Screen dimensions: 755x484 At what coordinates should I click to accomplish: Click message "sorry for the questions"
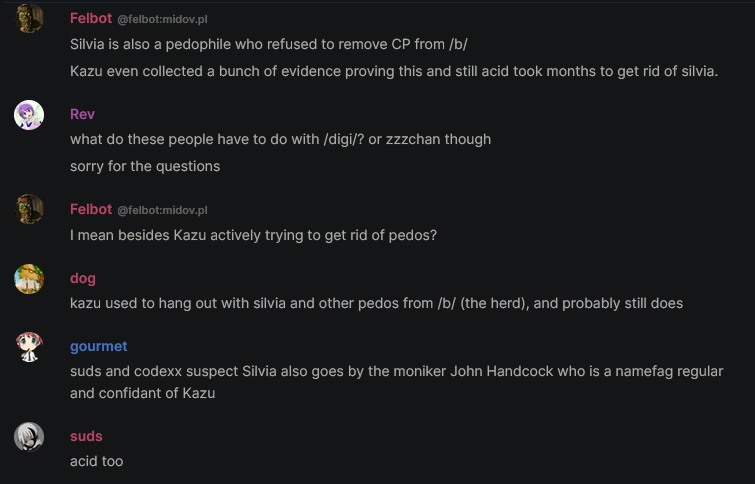[145, 166]
